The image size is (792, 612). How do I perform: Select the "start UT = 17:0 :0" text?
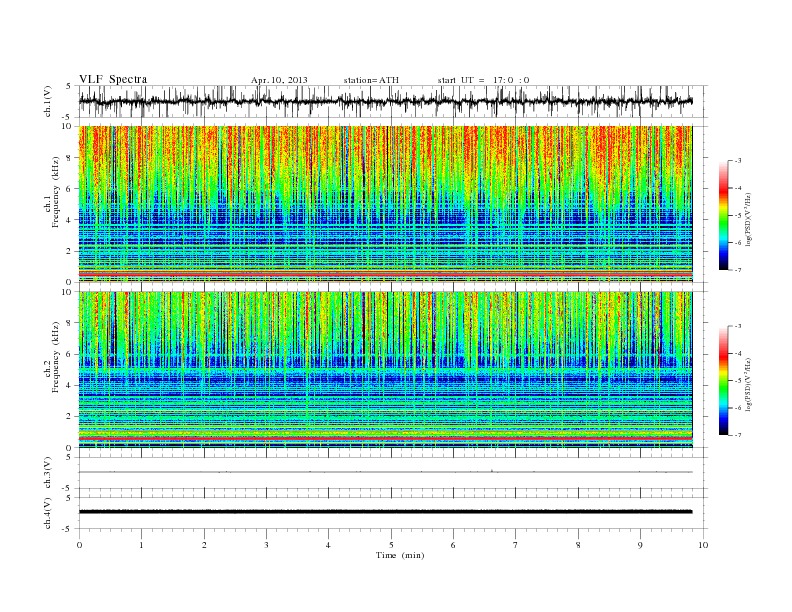[x=483, y=80]
